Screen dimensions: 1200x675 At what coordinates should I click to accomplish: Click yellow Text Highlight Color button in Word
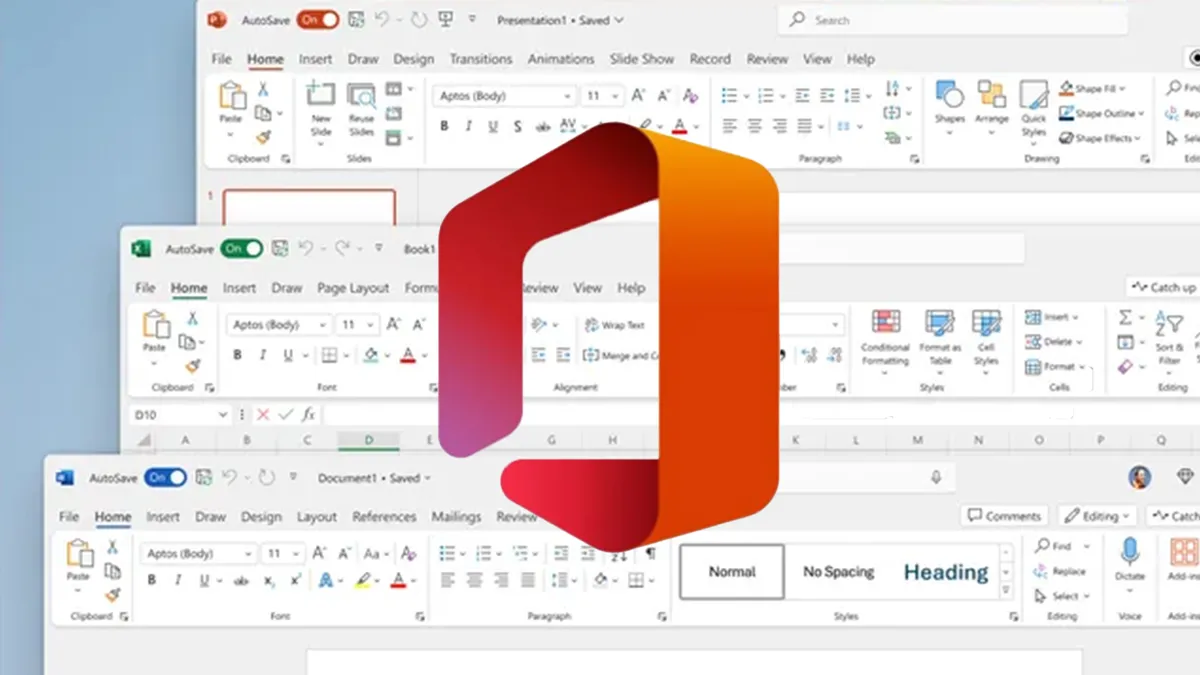click(362, 581)
